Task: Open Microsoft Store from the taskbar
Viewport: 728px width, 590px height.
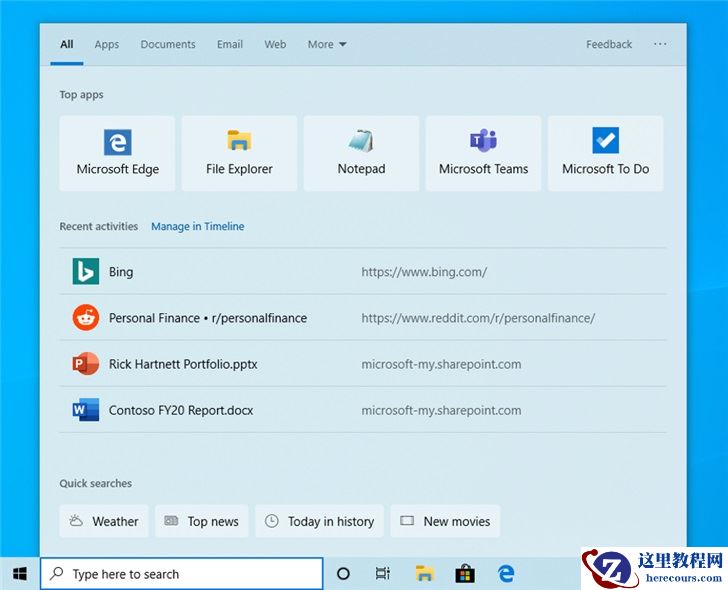Action: click(465, 574)
